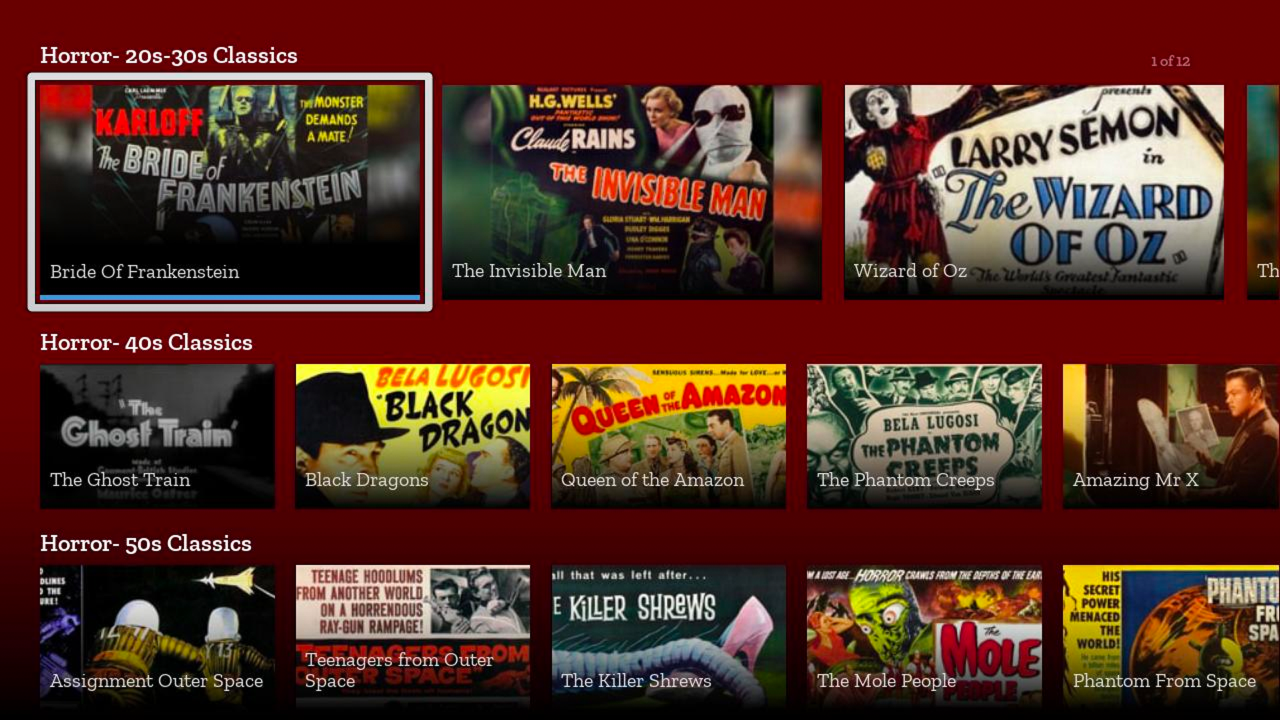Viewport: 1280px width, 720px height.
Task: Select The Invisible Man poster
Action: [632, 192]
